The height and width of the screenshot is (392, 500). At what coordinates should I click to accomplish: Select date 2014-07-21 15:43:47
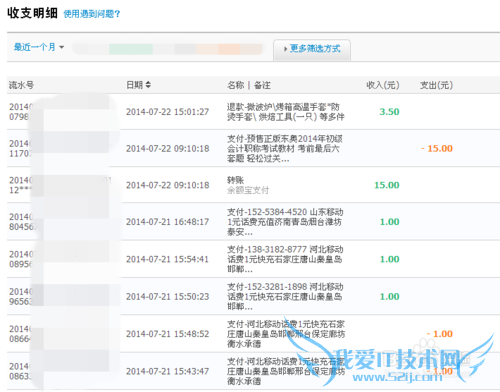pos(167,371)
